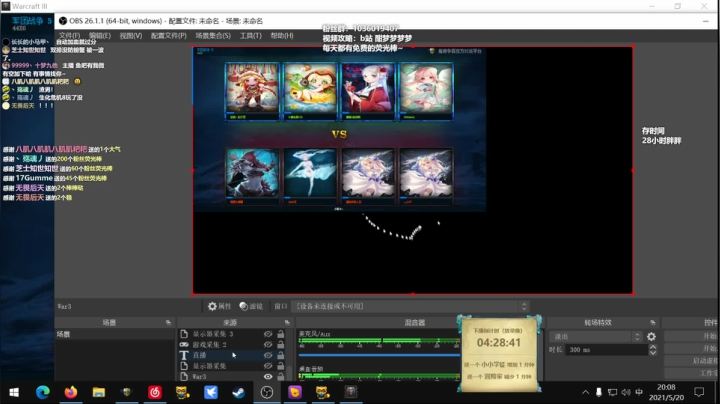Click the 启动虚拟摄像机 control button

[x=692, y=361]
